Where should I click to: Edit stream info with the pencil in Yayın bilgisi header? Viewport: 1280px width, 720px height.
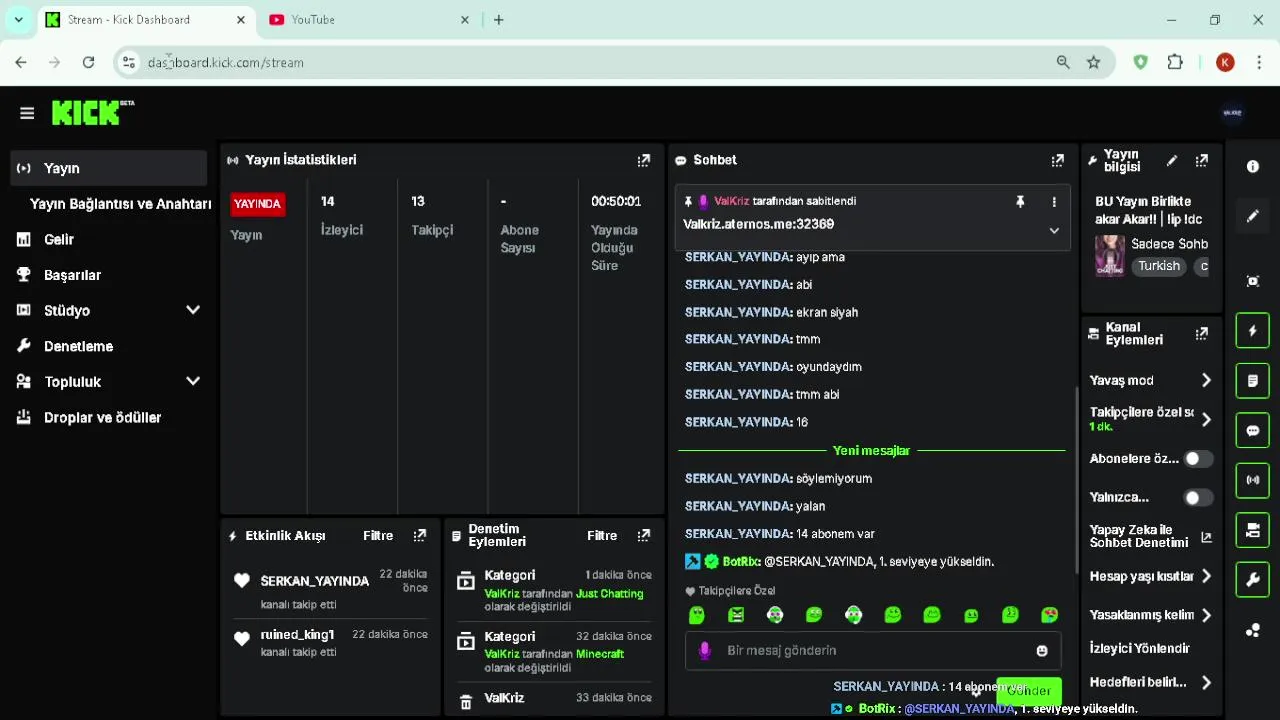tap(1172, 160)
